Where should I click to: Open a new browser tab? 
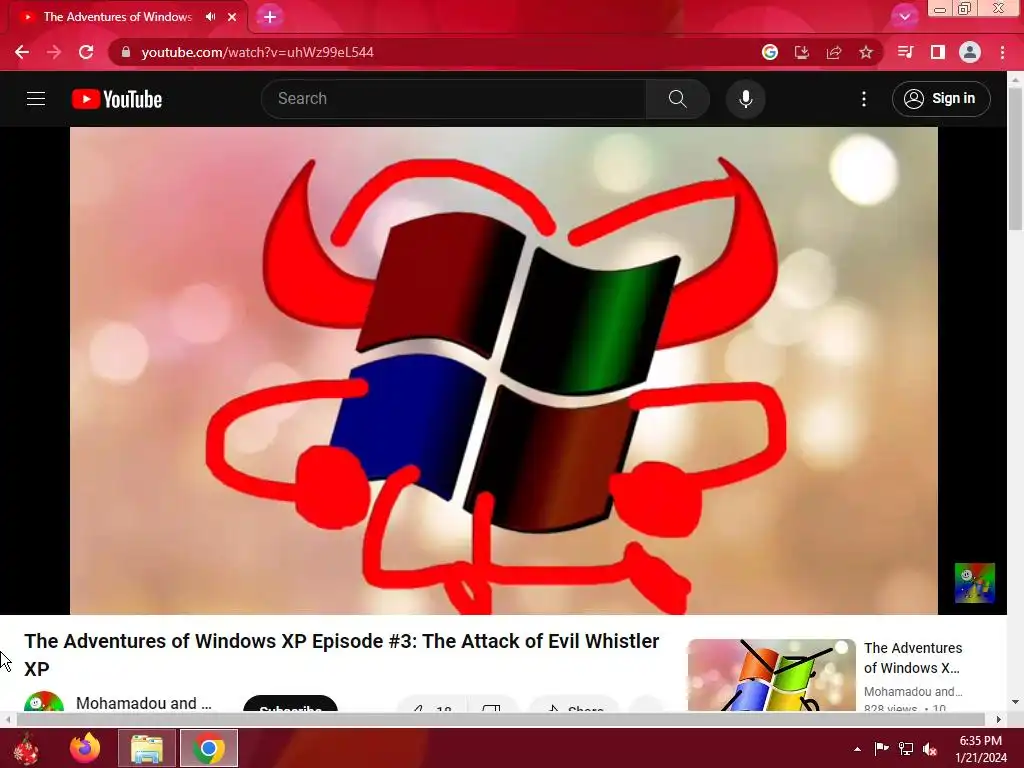point(270,17)
